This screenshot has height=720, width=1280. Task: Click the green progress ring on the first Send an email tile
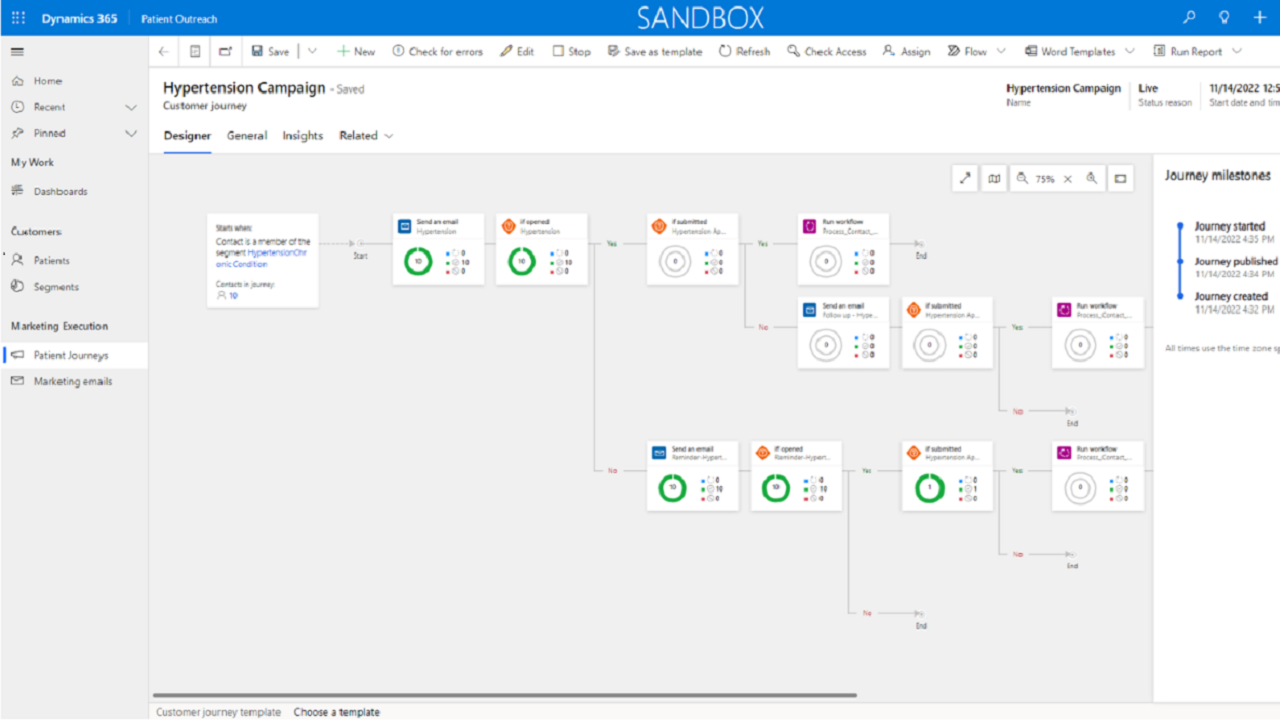(418, 262)
